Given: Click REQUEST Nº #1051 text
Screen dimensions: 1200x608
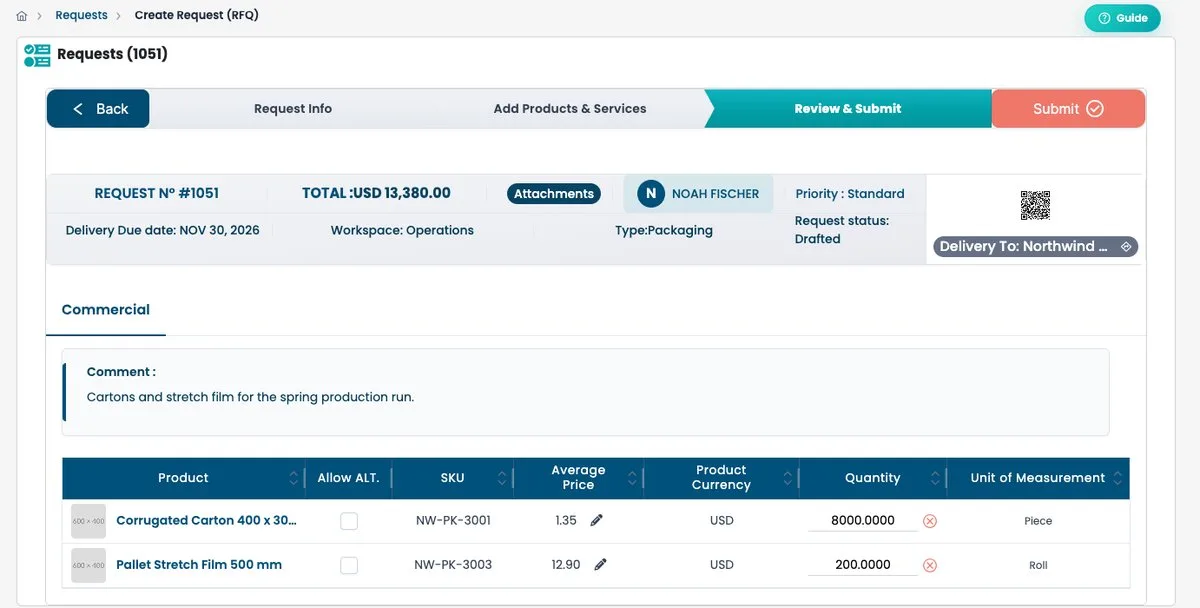Looking at the screenshot, I should tap(157, 194).
